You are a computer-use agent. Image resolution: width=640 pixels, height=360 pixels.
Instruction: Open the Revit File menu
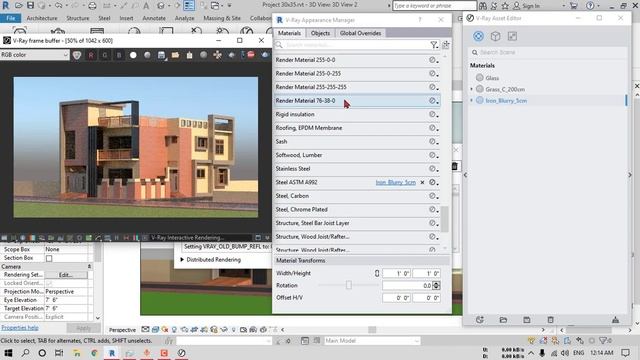[x=11, y=18]
